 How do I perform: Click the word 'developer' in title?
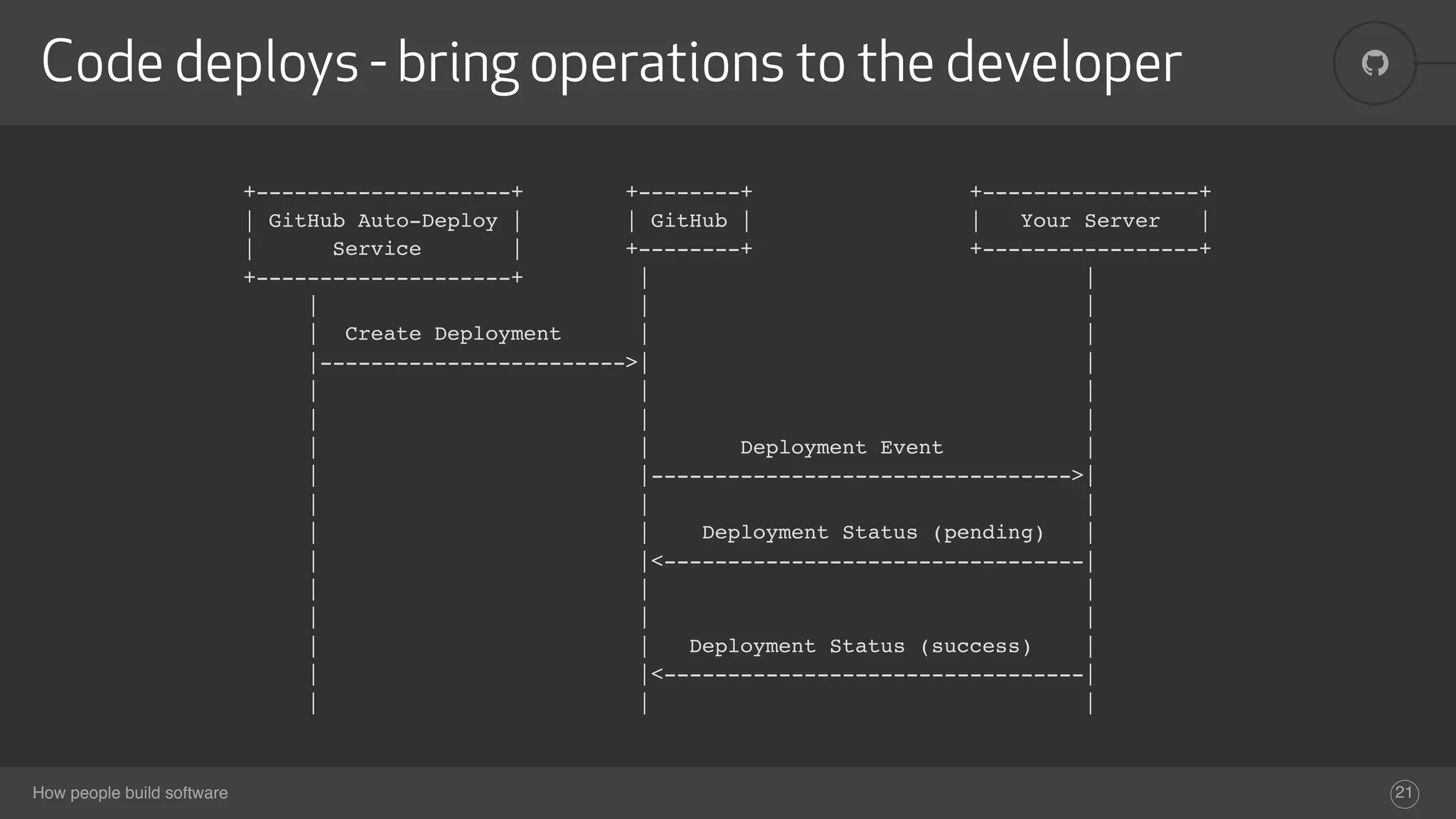click(x=1063, y=63)
